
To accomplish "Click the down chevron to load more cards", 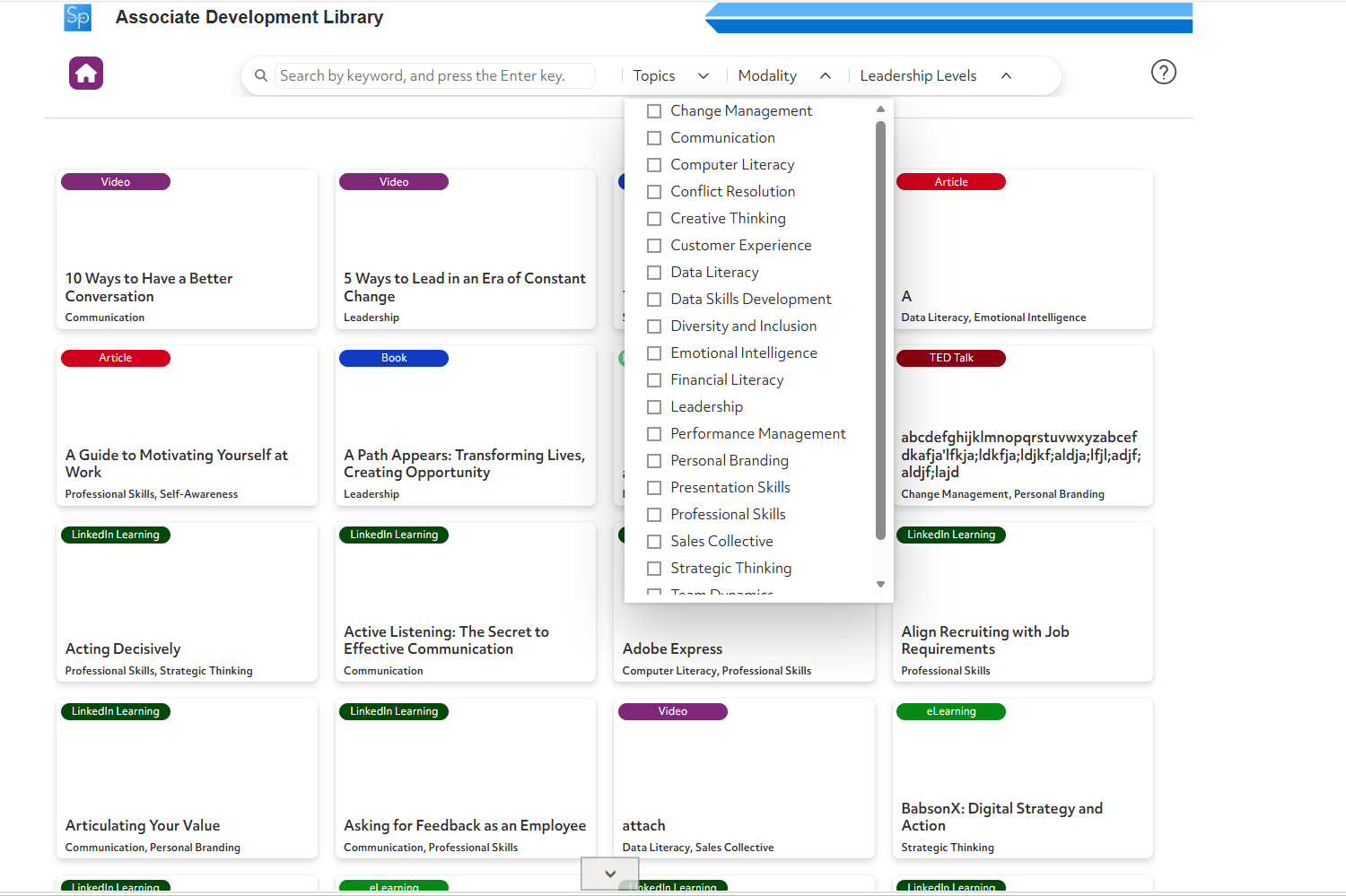I will tap(610, 874).
